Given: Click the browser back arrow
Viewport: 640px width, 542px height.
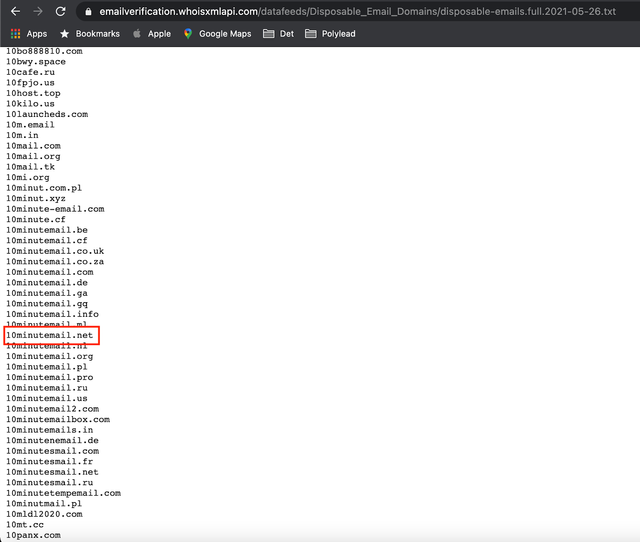Looking at the screenshot, I should click(x=16, y=11).
